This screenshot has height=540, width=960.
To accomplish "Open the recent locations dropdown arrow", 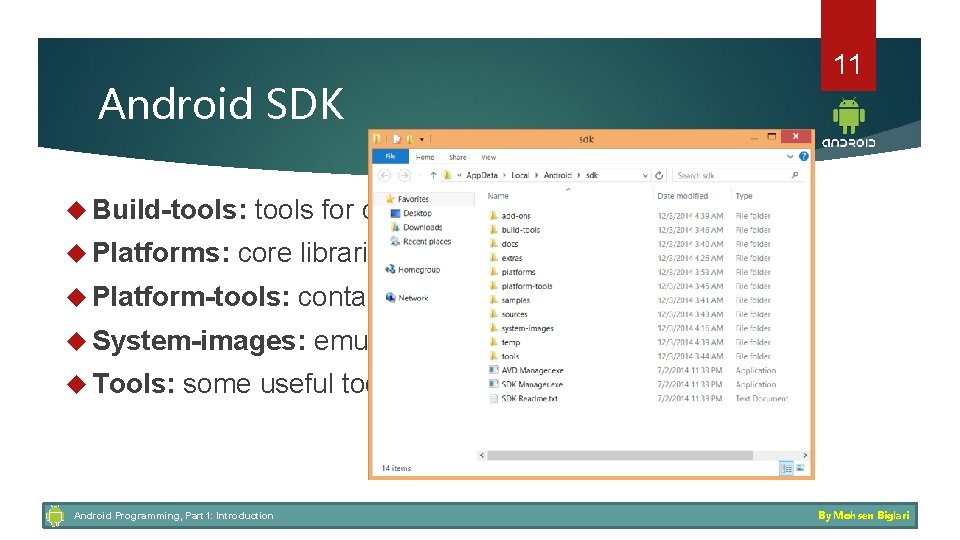I will [x=419, y=176].
